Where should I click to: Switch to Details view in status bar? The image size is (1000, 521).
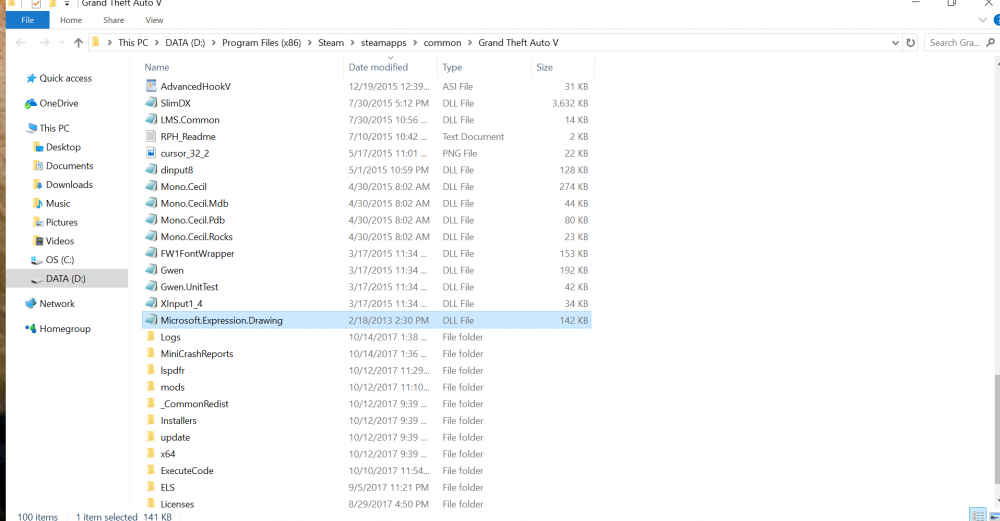pos(977,515)
